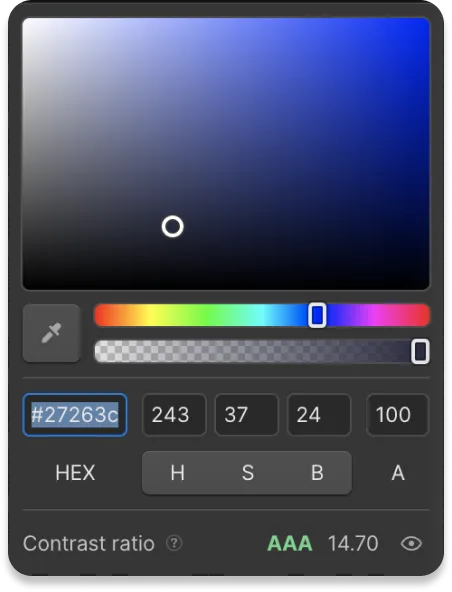Click the 14.70 contrast ratio value
This screenshot has width=452, height=592.
click(353, 544)
